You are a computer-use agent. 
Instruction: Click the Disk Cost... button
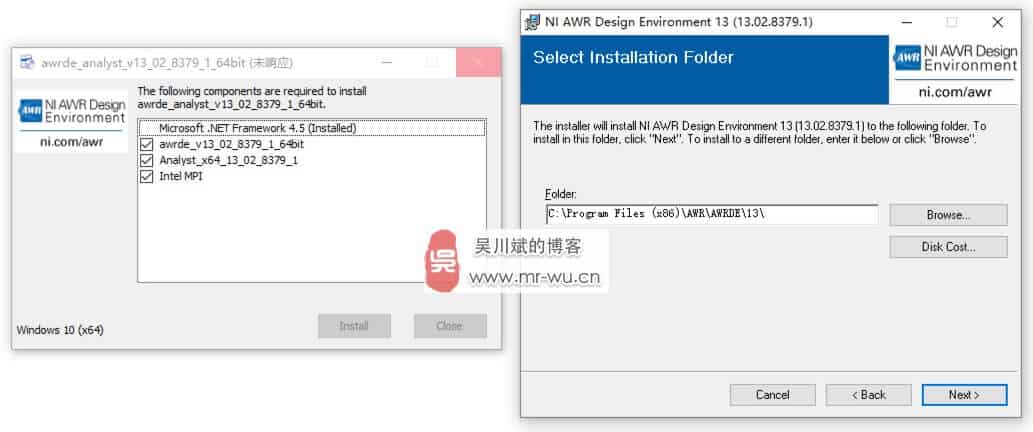(x=948, y=248)
